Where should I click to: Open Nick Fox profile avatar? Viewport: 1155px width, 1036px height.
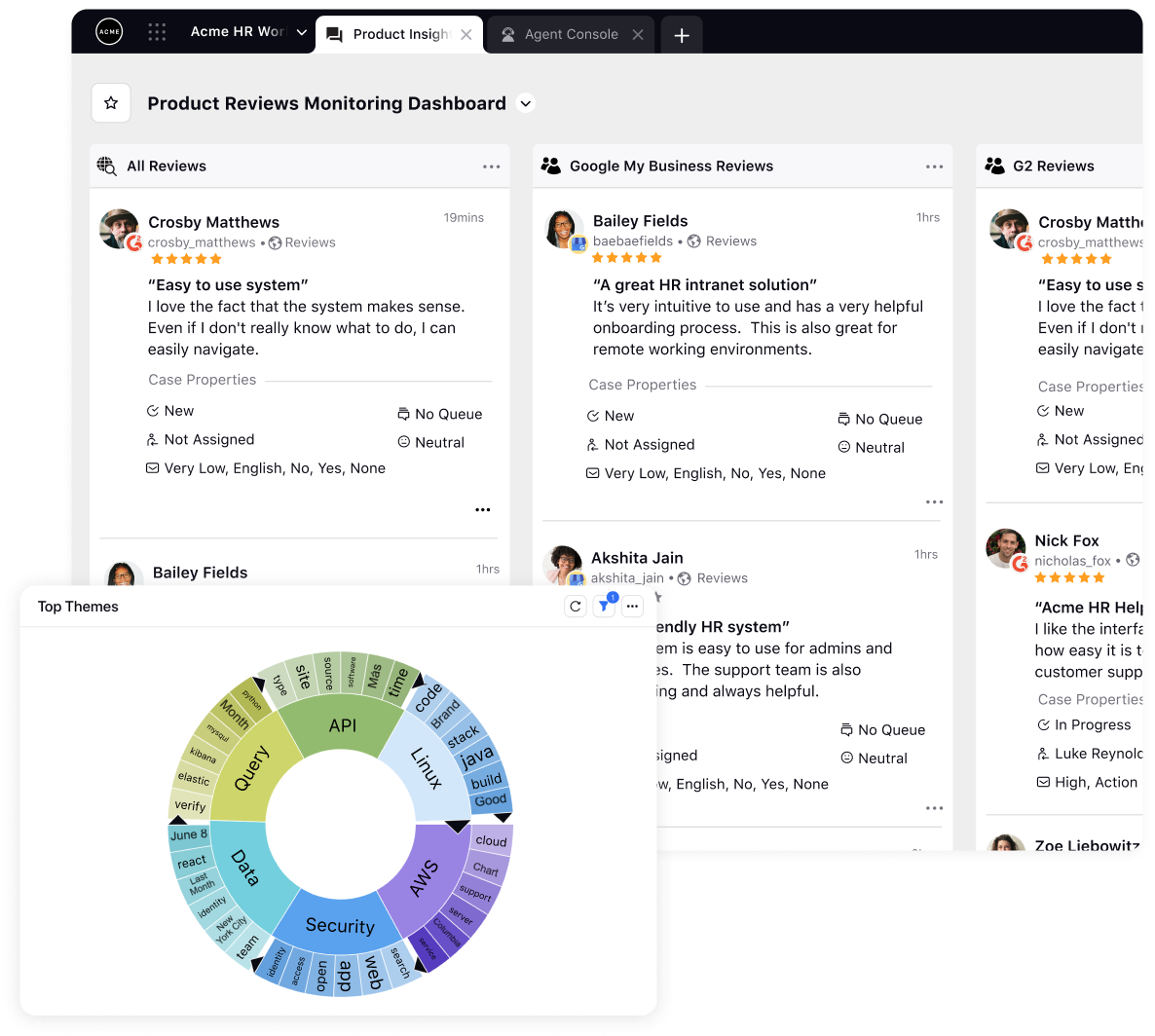(x=1006, y=548)
